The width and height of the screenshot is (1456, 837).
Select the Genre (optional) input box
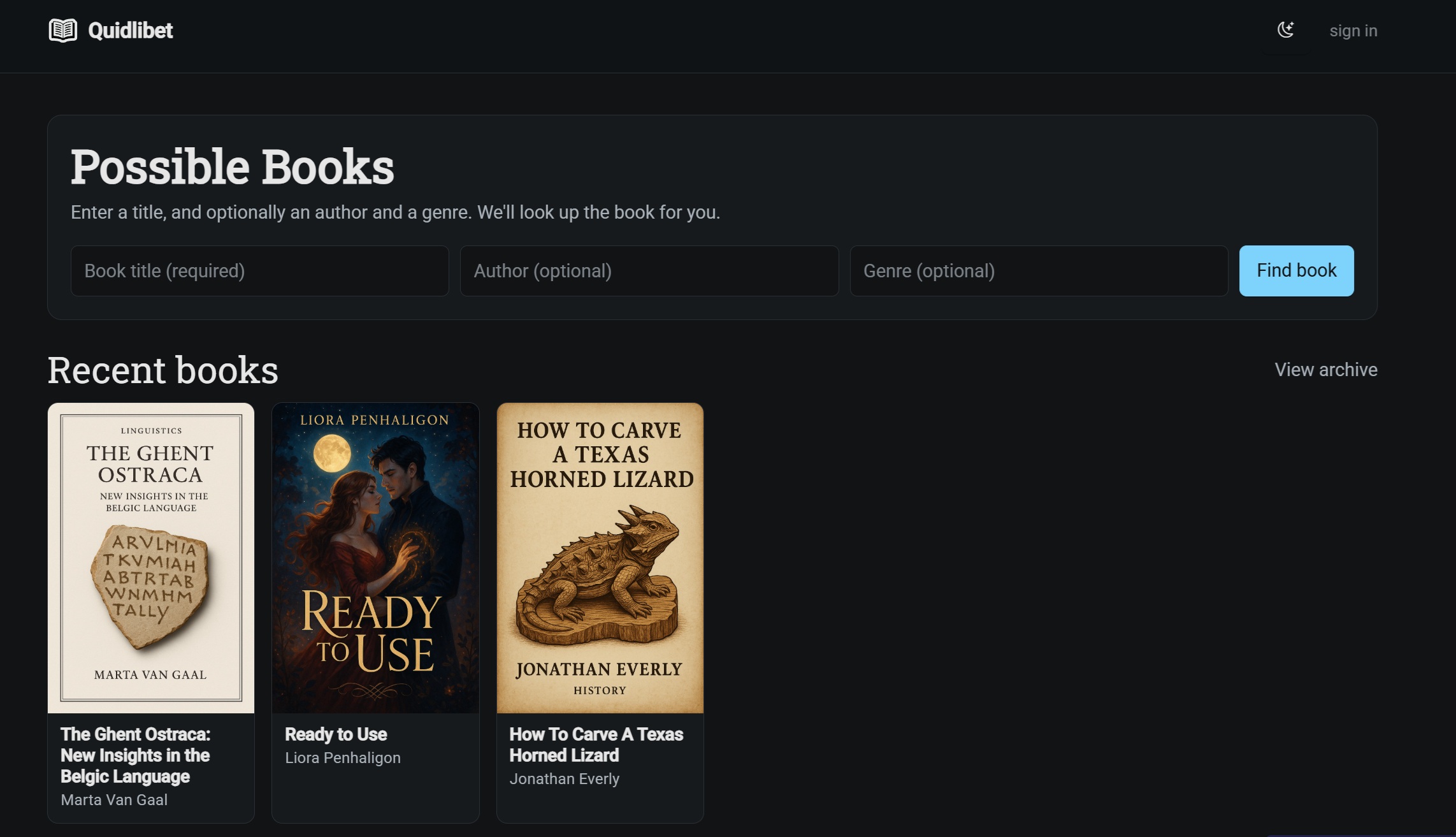click(1038, 271)
